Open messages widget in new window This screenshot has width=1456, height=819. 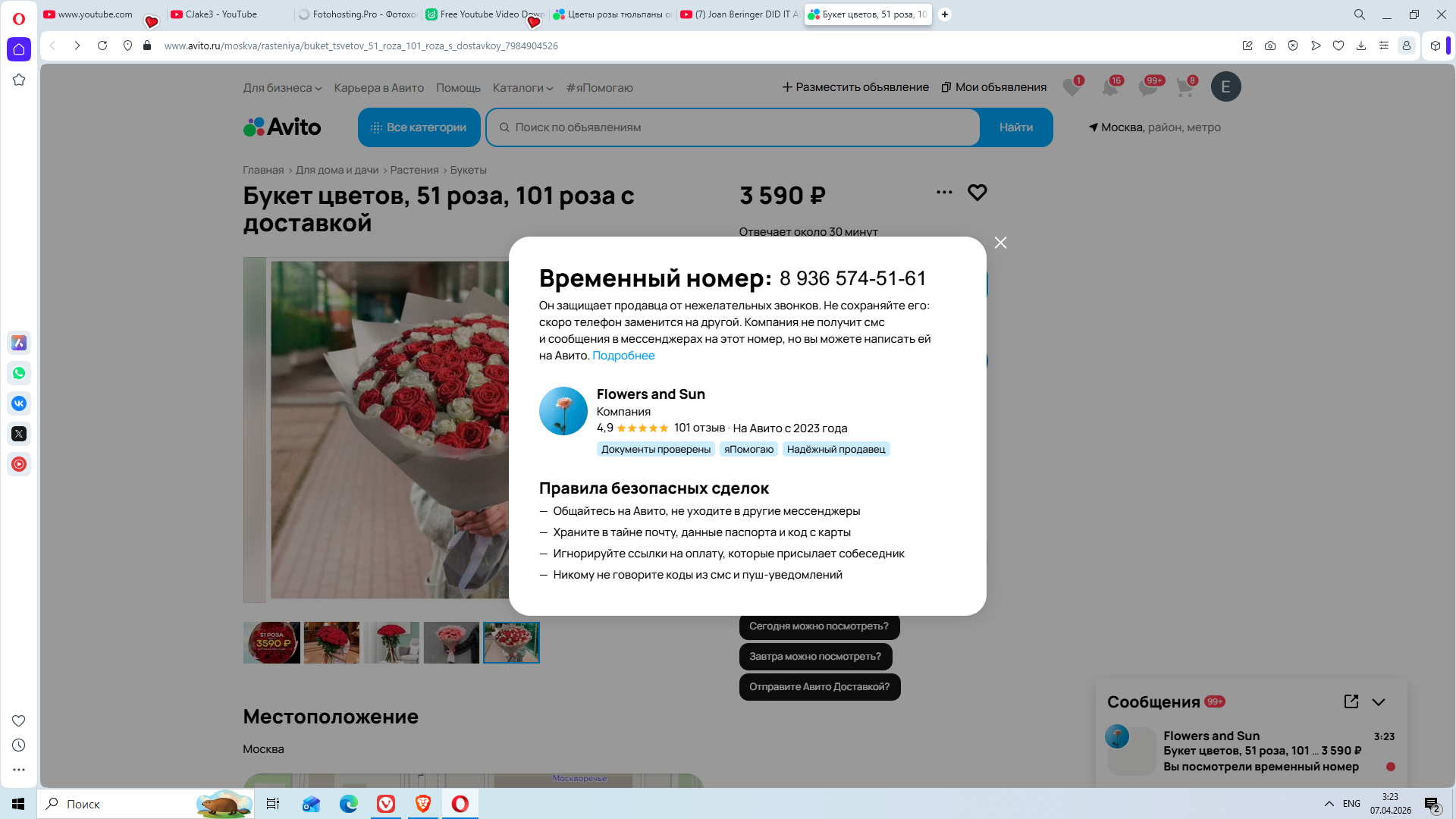pyautogui.click(x=1351, y=701)
